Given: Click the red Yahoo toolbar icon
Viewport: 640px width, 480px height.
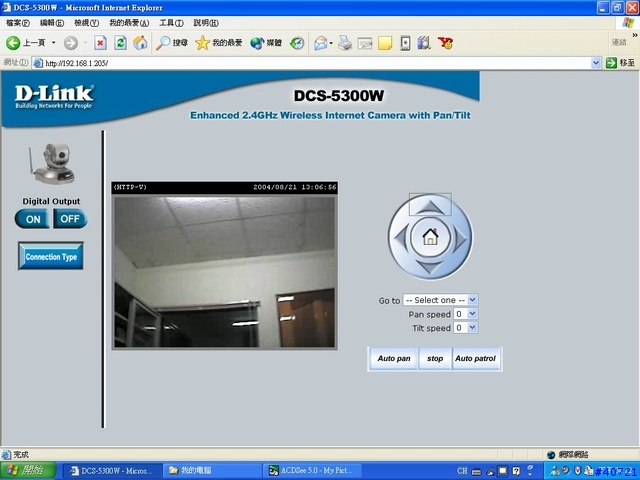Looking at the screenshot, I should tap(445, 42).
